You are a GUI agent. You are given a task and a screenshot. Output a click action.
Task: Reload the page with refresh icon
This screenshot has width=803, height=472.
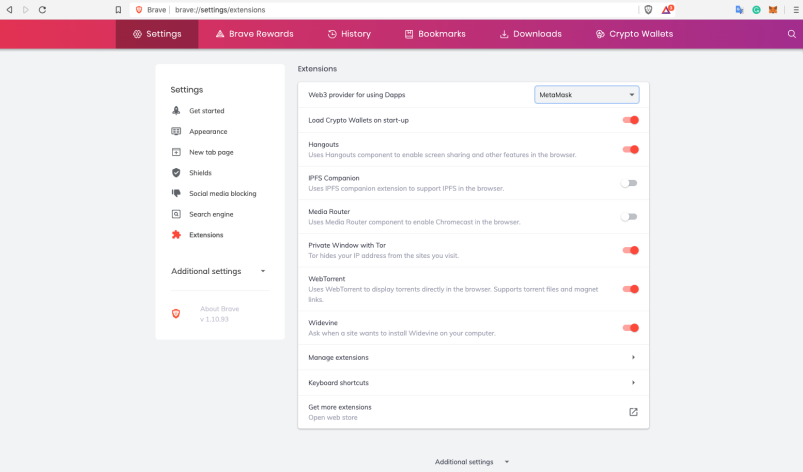click(x=43, y=10)
